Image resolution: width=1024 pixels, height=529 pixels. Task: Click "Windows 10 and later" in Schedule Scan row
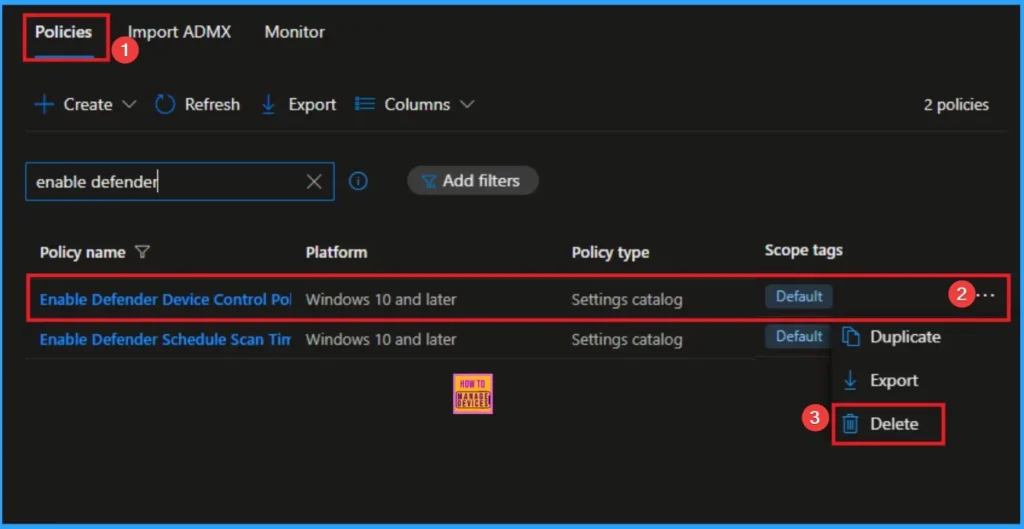tap(381, 340)
